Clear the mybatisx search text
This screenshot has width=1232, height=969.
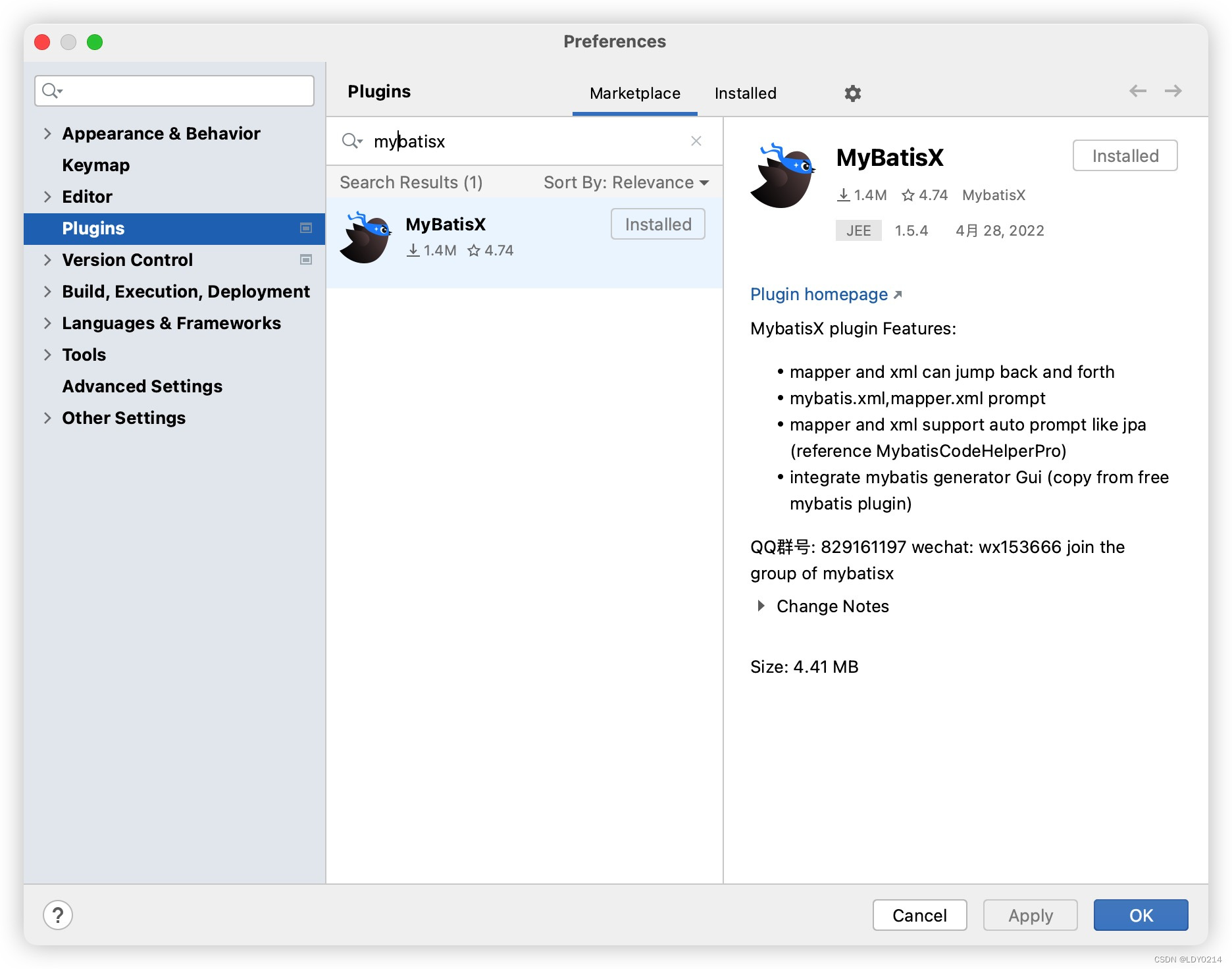[696, 141]
